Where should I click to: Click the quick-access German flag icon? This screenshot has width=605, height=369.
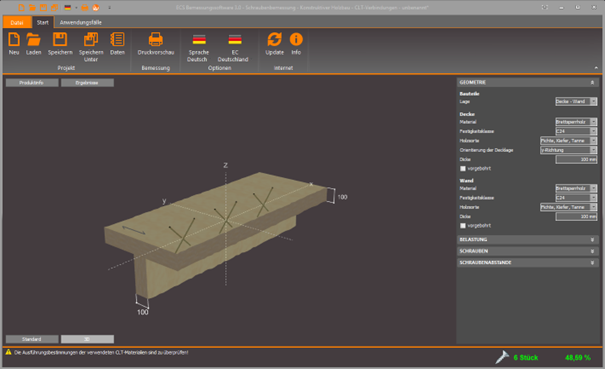click(x=68, y=7)
